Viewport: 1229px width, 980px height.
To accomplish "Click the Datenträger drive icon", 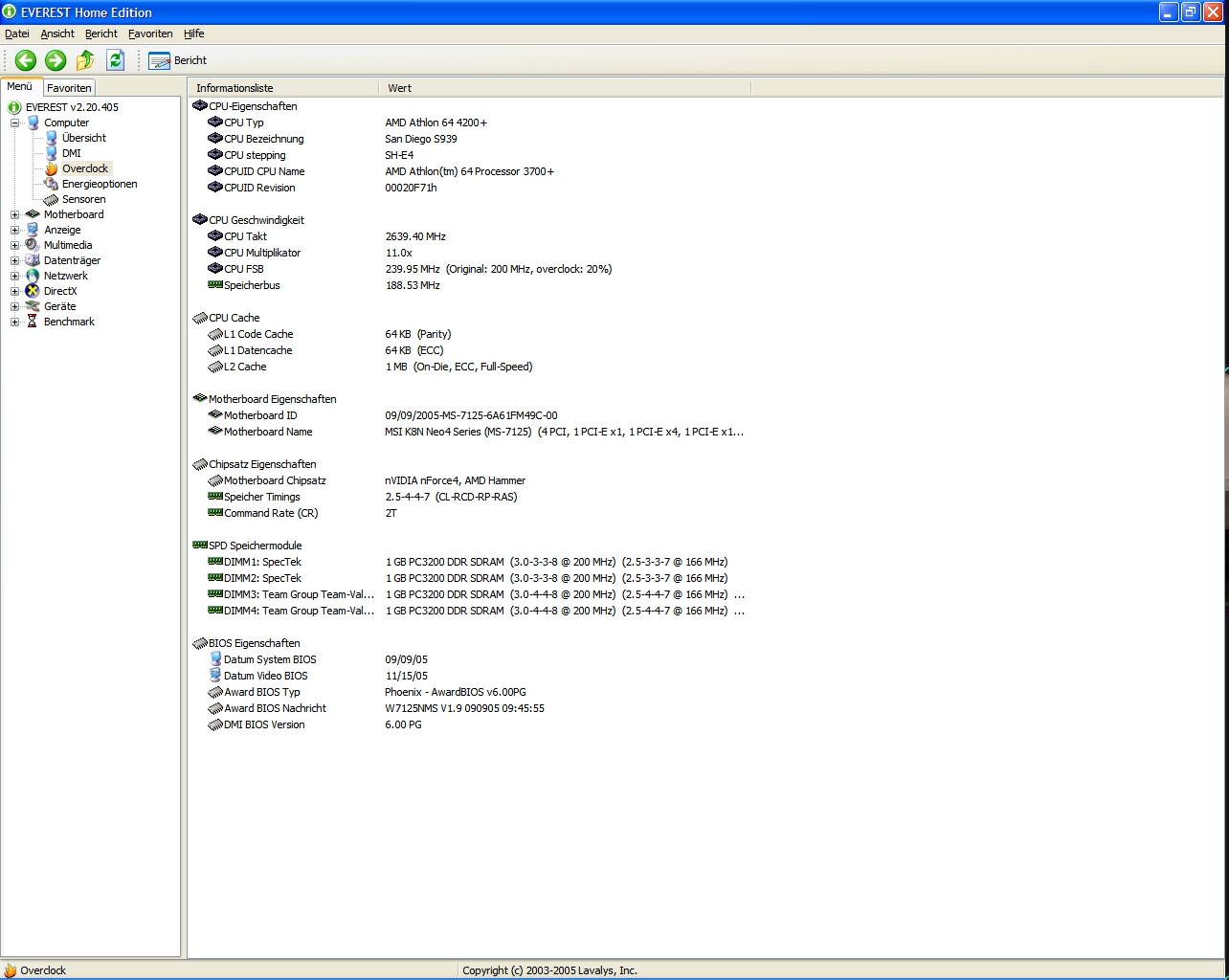I will coord(33,260).
